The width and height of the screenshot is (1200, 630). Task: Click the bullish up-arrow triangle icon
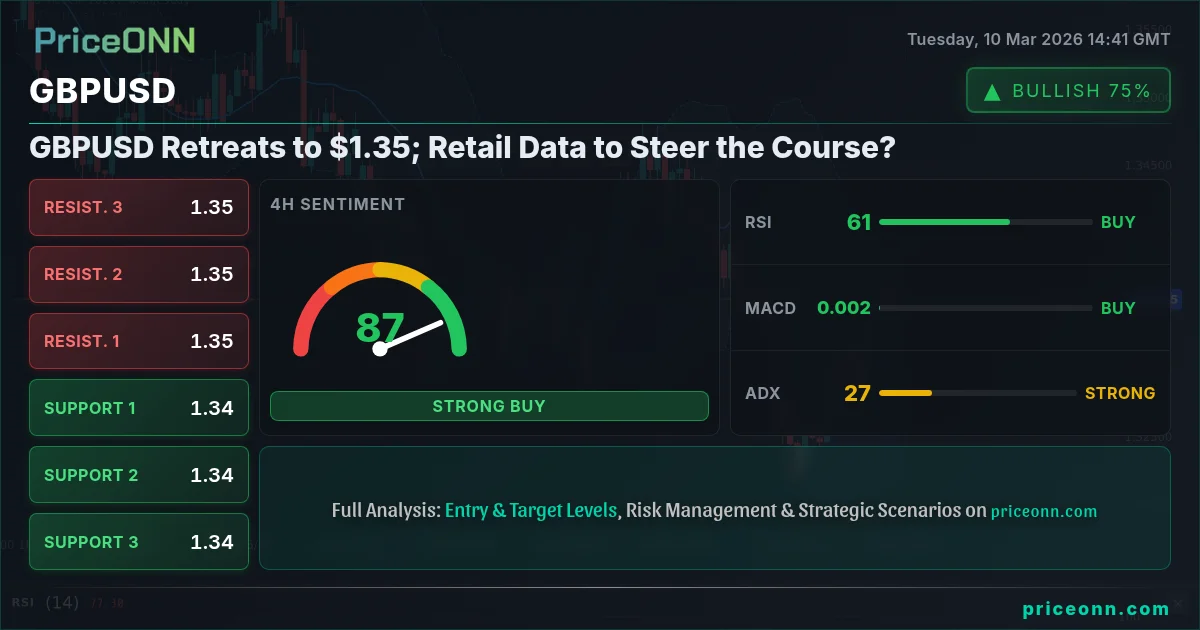(x=992, y=92)
